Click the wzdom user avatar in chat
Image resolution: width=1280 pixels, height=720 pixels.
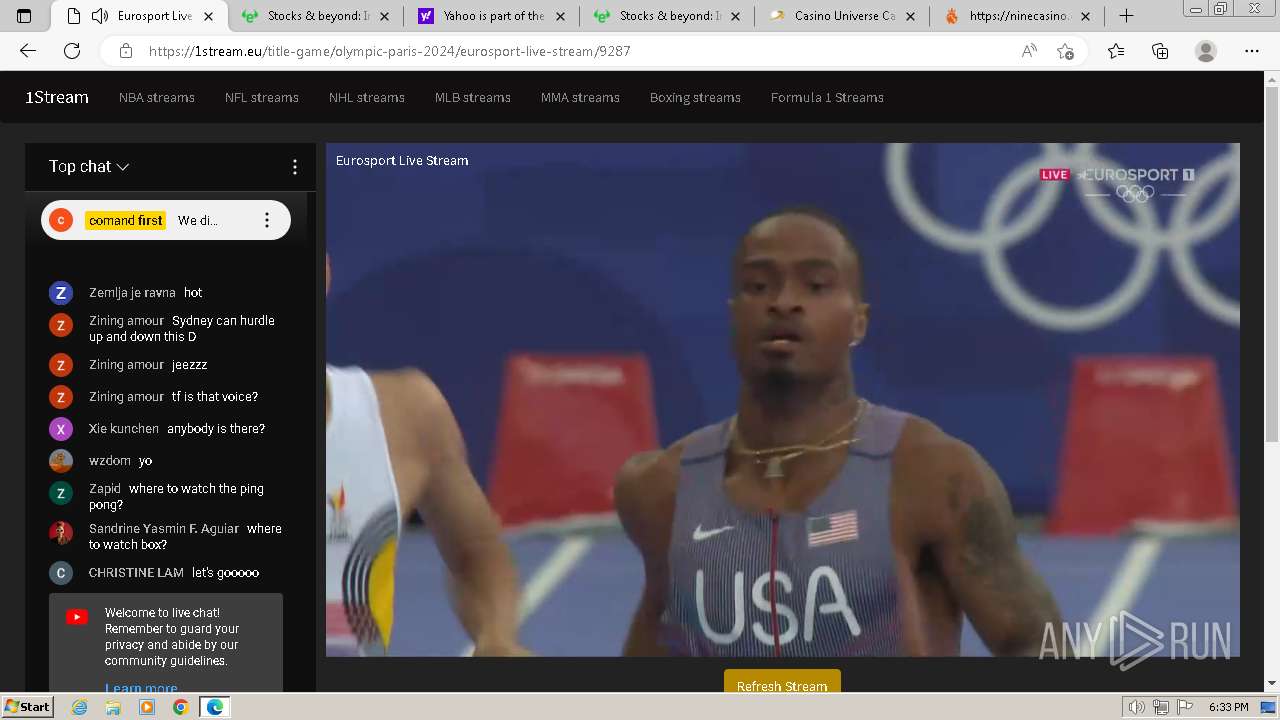coord(61,461)
